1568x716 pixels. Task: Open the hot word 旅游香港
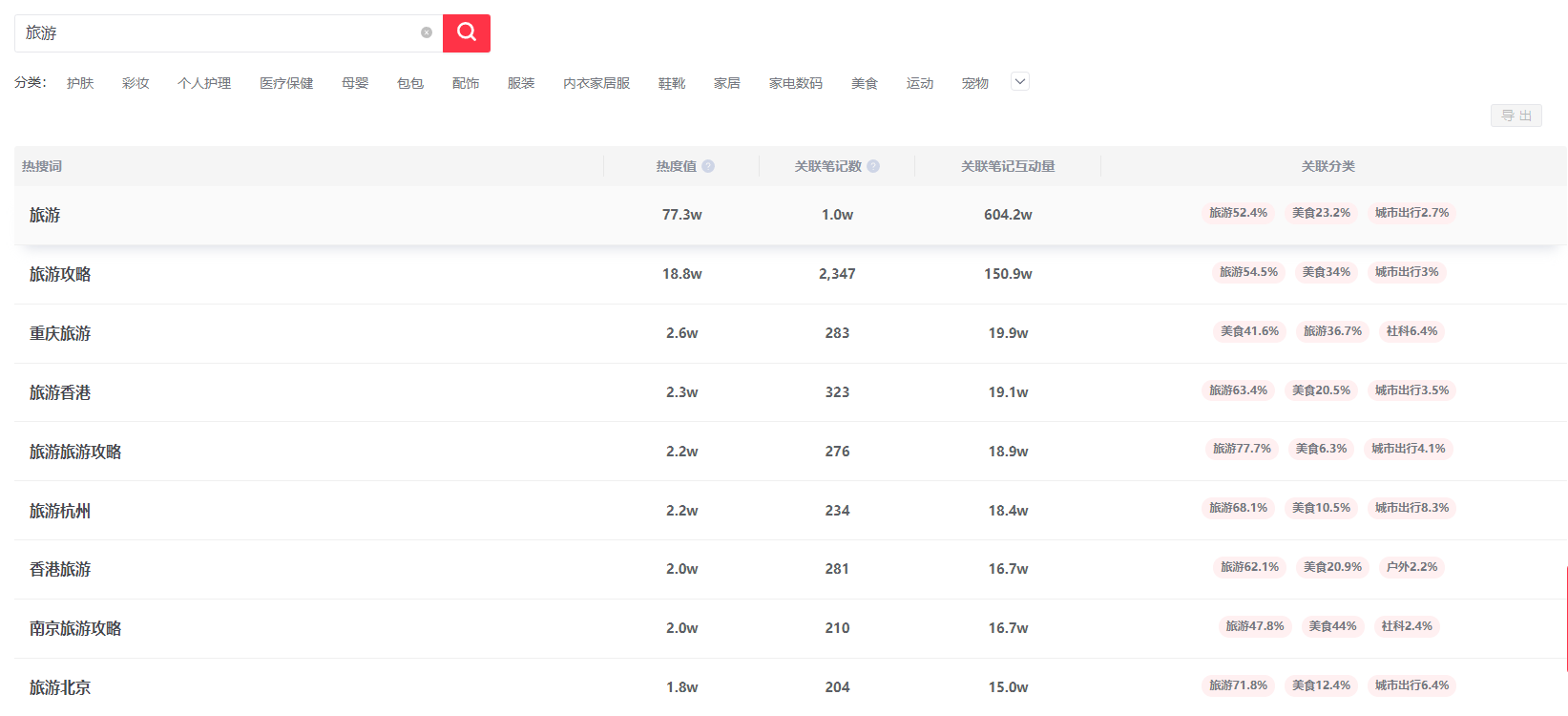60,392
